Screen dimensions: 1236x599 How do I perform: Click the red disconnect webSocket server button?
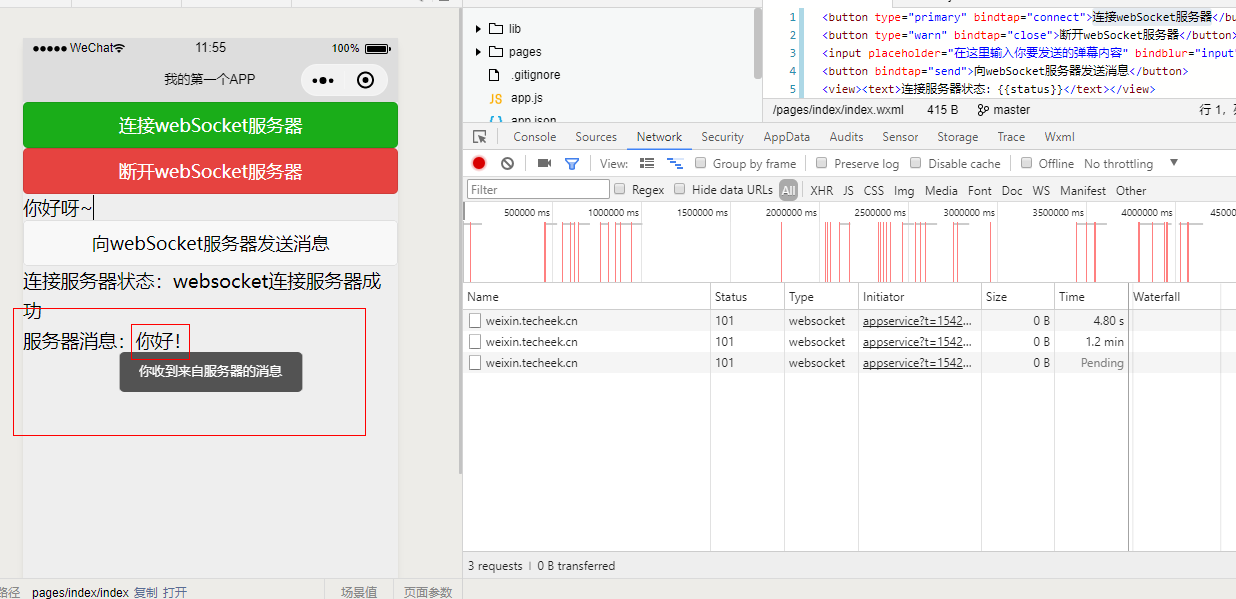point(210,171)
